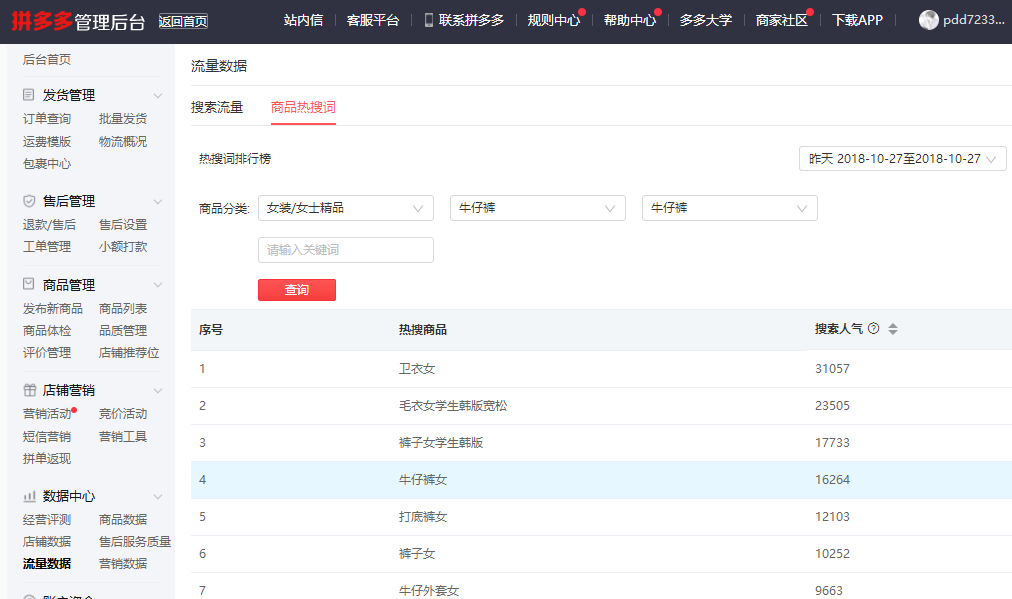
Task: Sort the table by 搜索人气 arrows
Action: 893,329
